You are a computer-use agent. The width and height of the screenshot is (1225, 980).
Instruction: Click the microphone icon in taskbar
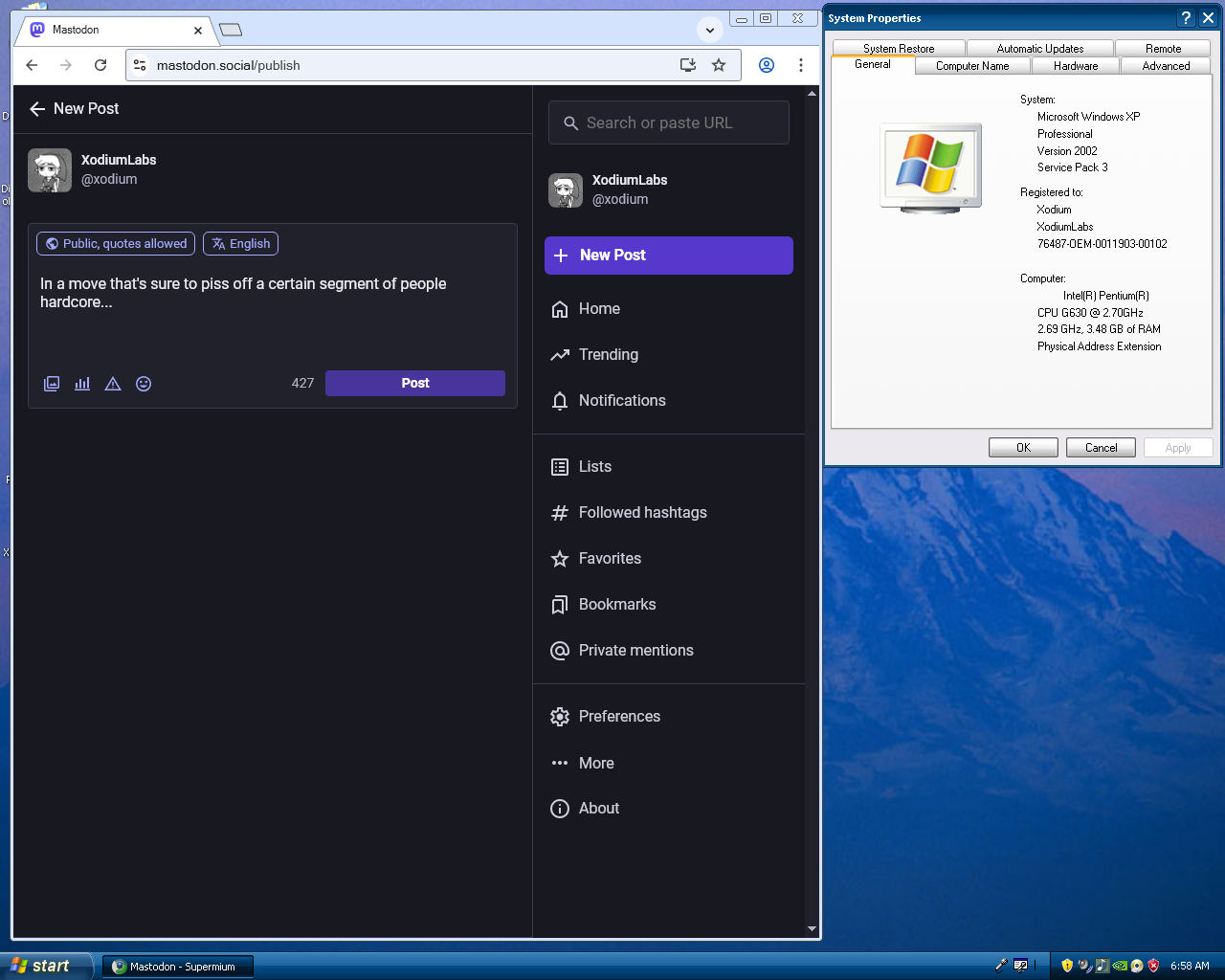(x=1001, y=966)
